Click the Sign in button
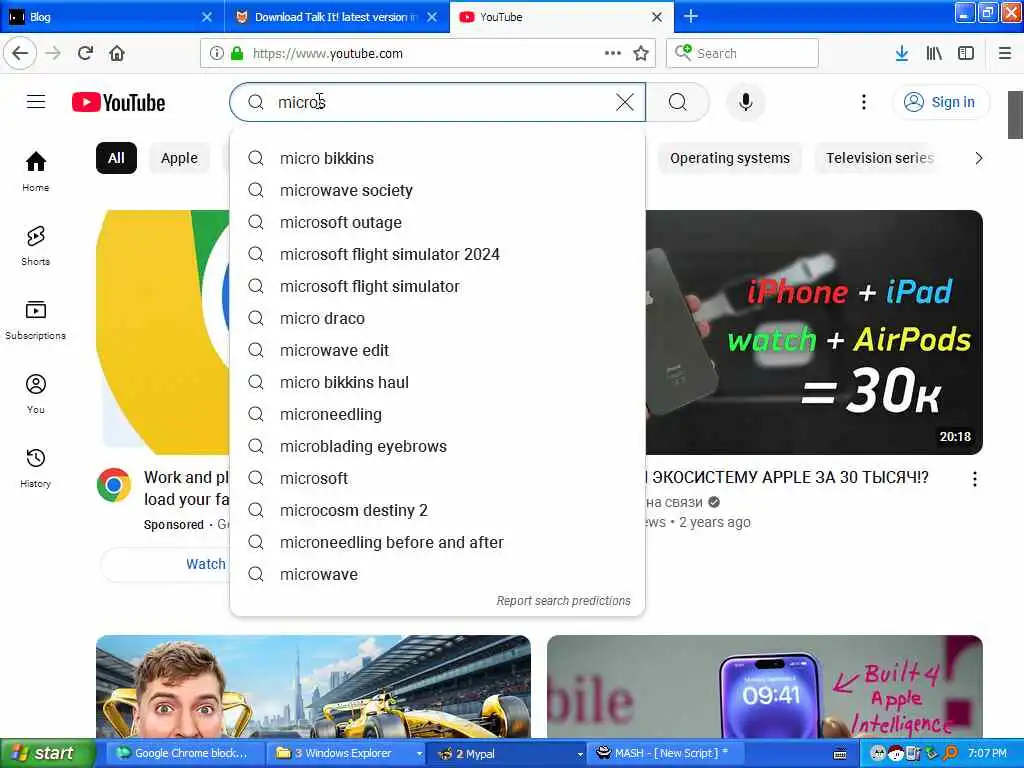The image size is (1024, 768). [940, 102]
